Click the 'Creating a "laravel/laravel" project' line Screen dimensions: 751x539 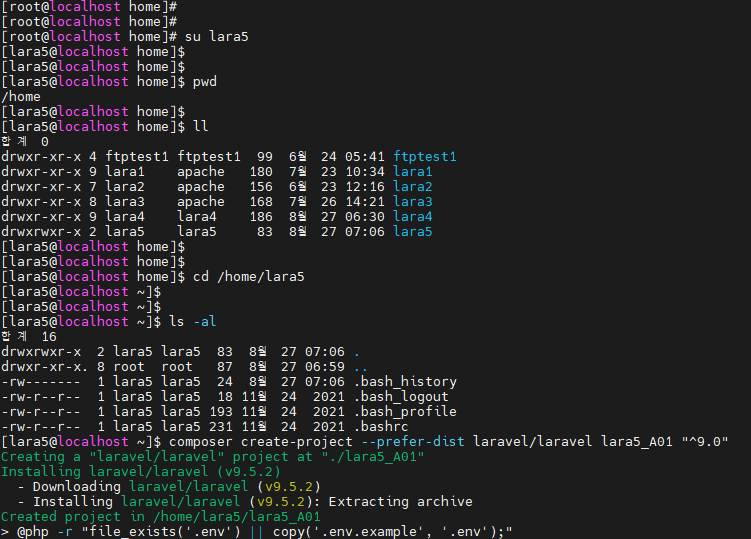tap(213, 457)
